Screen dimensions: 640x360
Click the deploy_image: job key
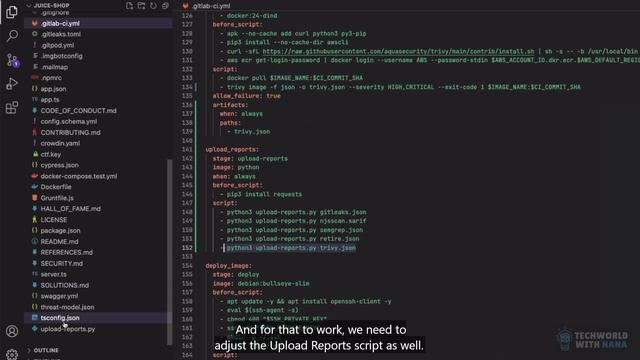229,266
